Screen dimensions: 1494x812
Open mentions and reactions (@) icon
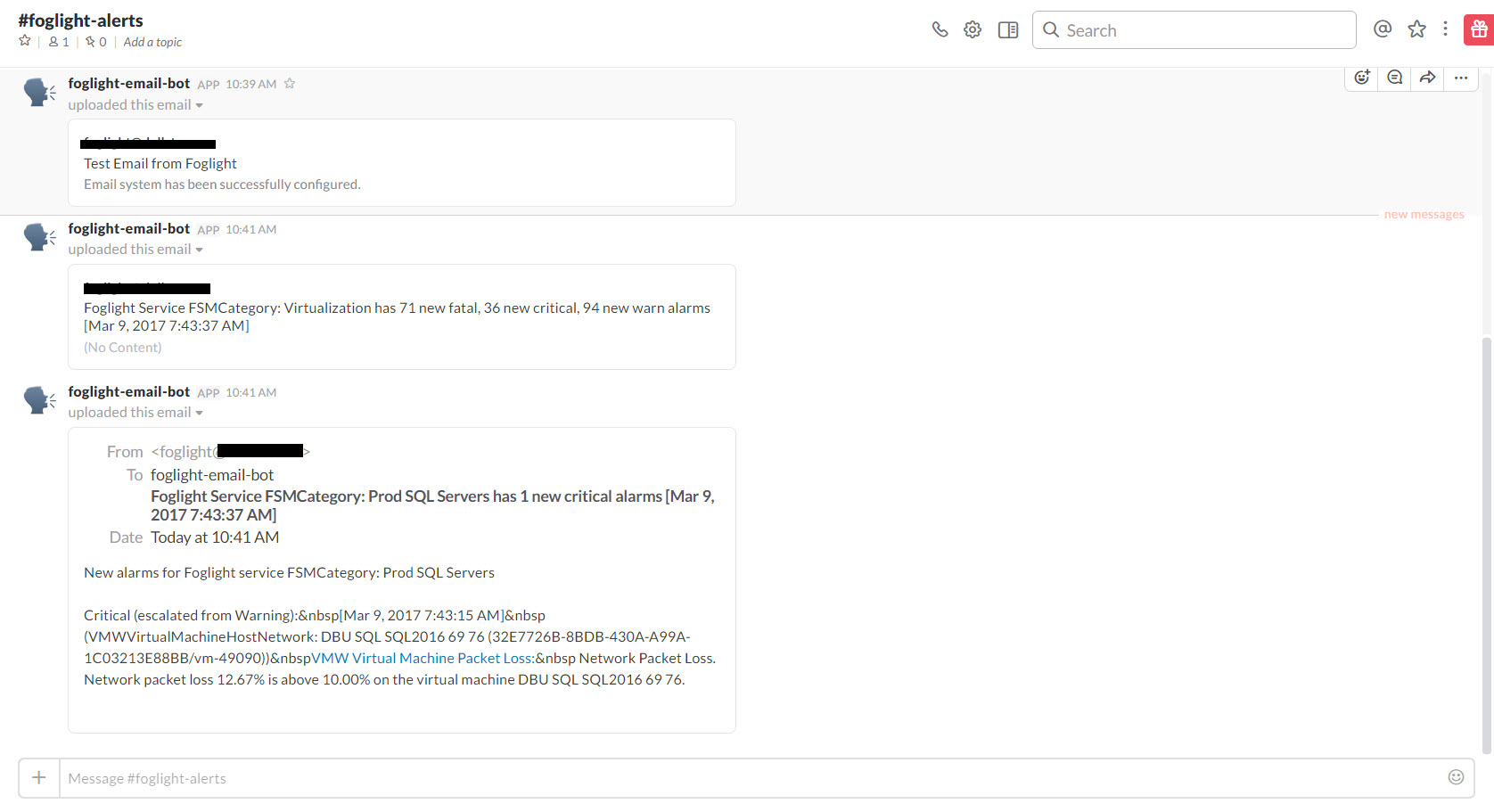pos(1383,29)
